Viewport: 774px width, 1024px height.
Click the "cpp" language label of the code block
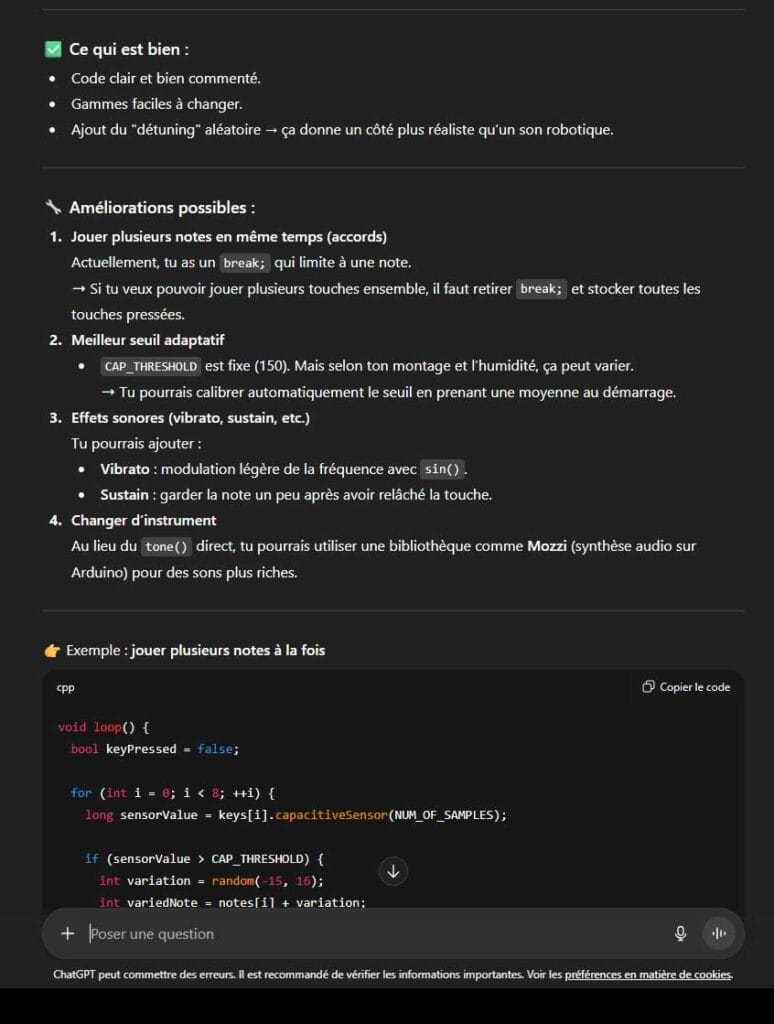(66, 688)
